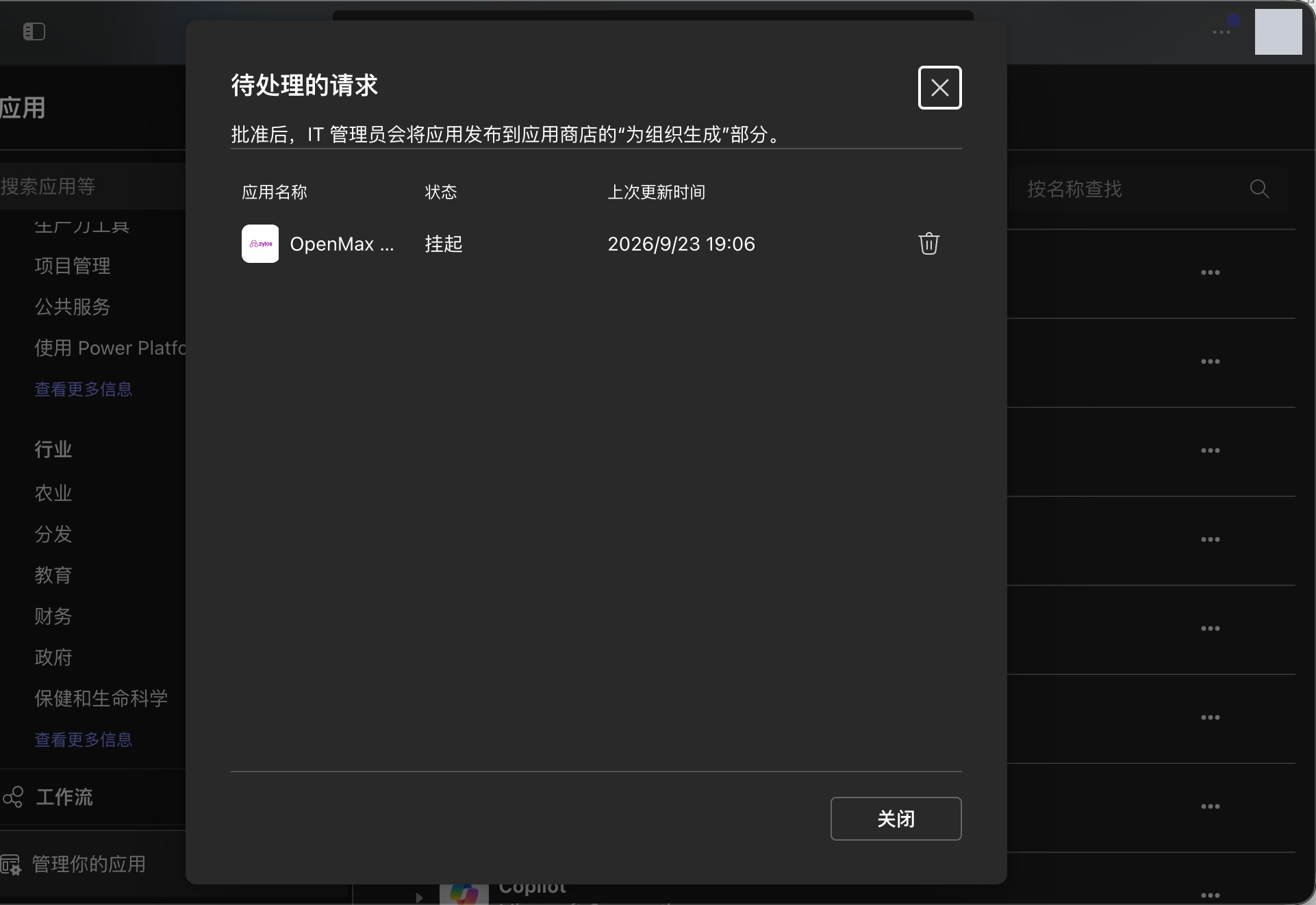Click first 查看更多信息 link above 行业
This screenshot has width=1316, height=905.
pyautogui.click(x=84, y=389)
